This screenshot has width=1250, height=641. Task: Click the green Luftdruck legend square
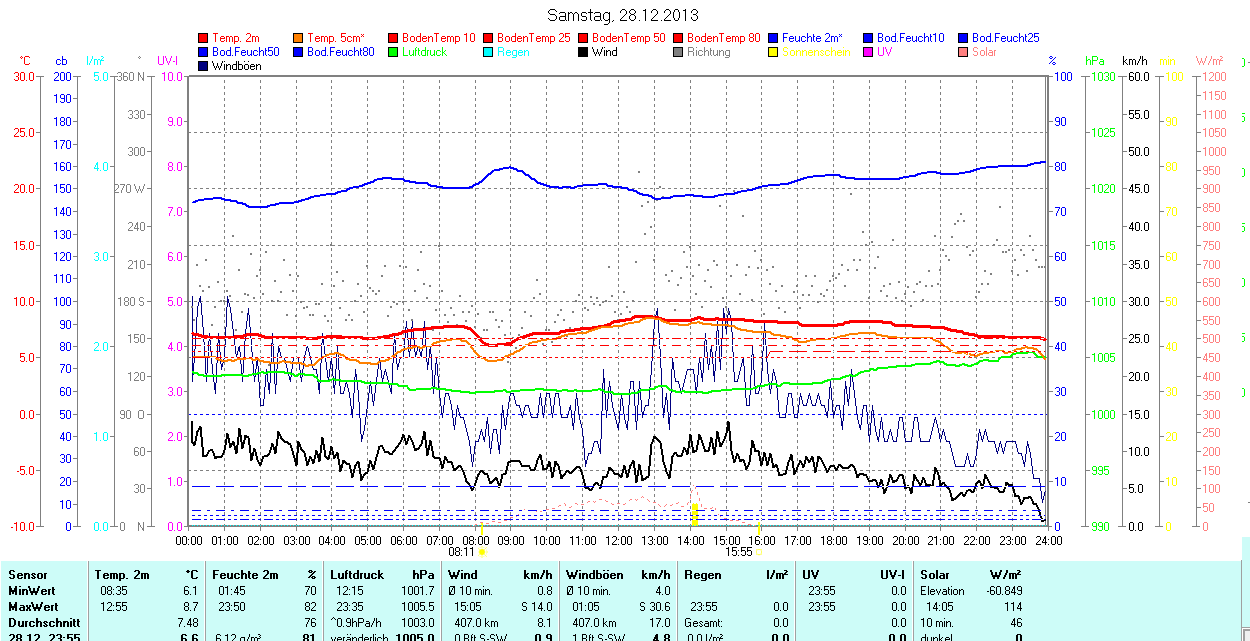point(394,52)
